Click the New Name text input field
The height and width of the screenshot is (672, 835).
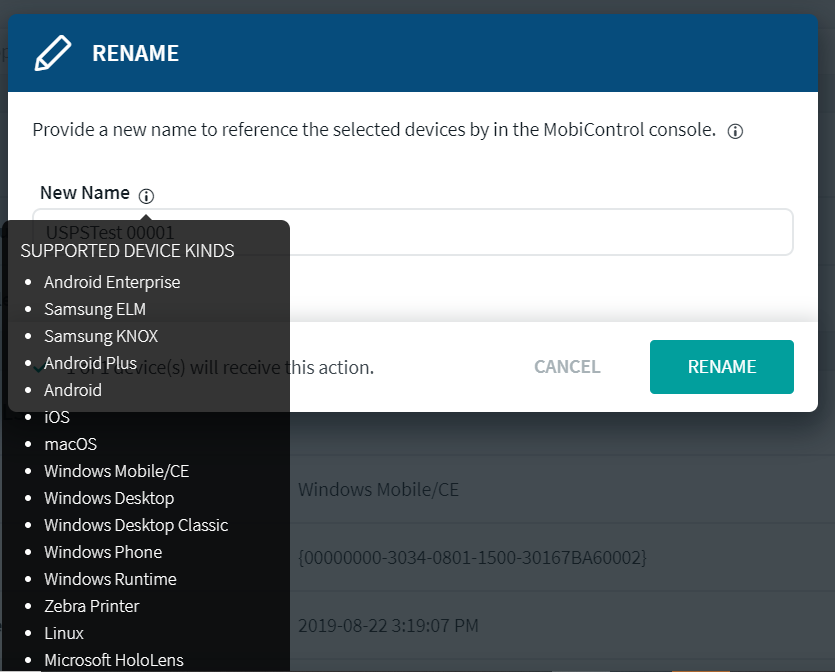[540, 232]
